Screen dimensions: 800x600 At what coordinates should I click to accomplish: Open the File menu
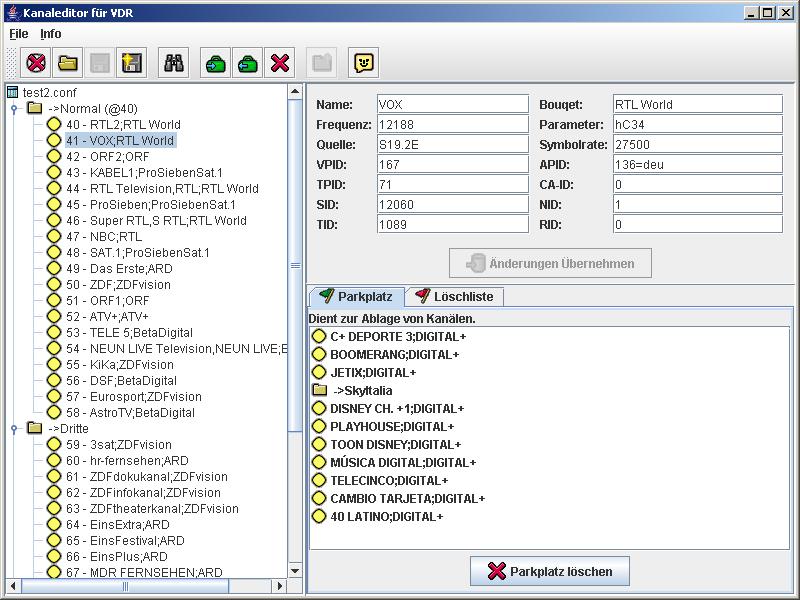click(x=18, y=34)
